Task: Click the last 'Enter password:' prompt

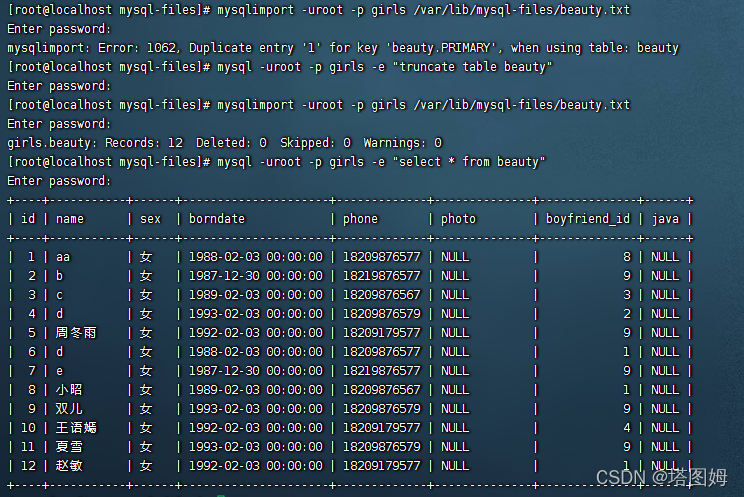Action: tap(59, 181)
